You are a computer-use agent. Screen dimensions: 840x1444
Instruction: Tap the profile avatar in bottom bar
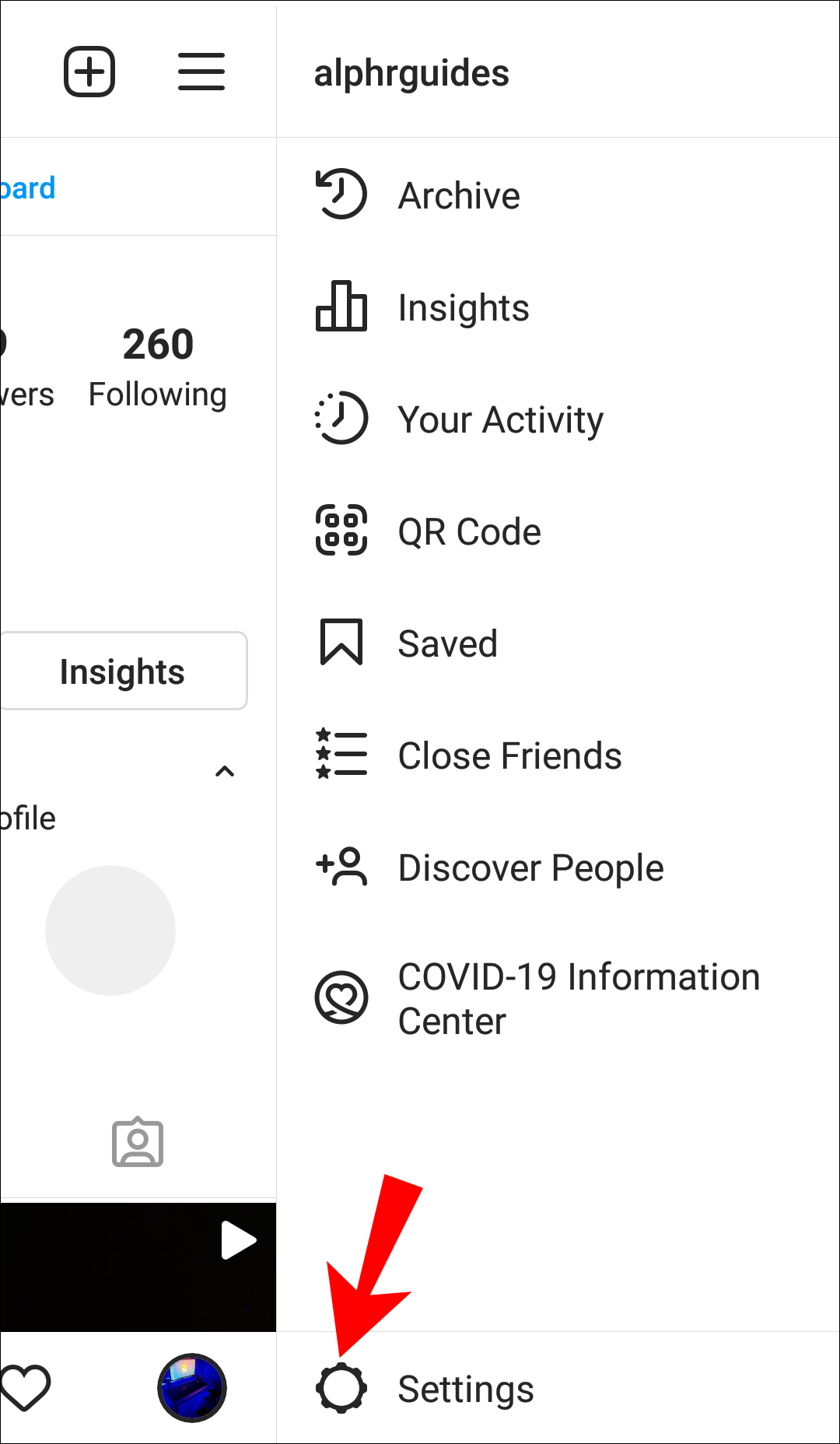point(192,1387)
